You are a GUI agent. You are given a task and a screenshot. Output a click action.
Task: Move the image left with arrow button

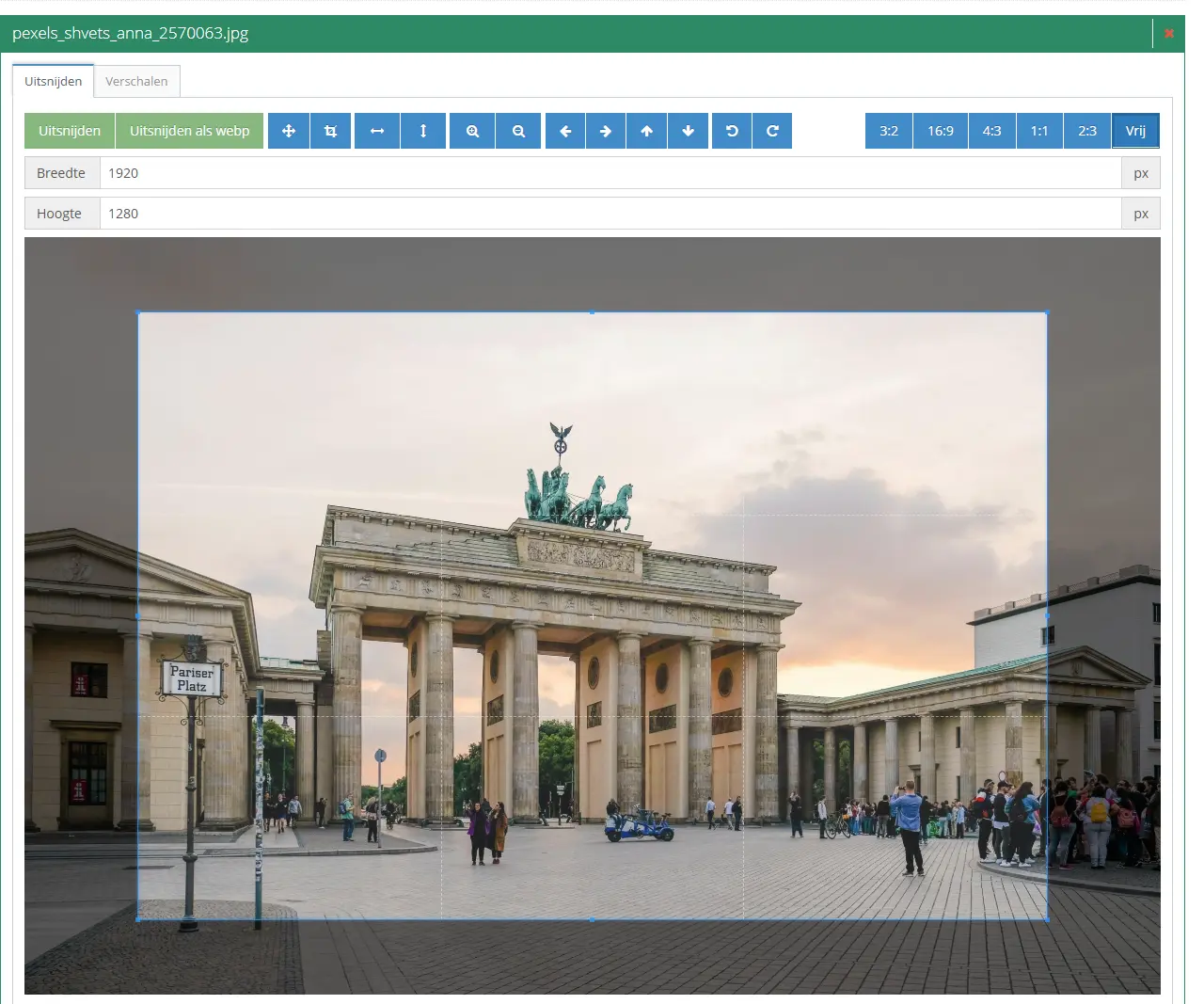click(565, 131)
